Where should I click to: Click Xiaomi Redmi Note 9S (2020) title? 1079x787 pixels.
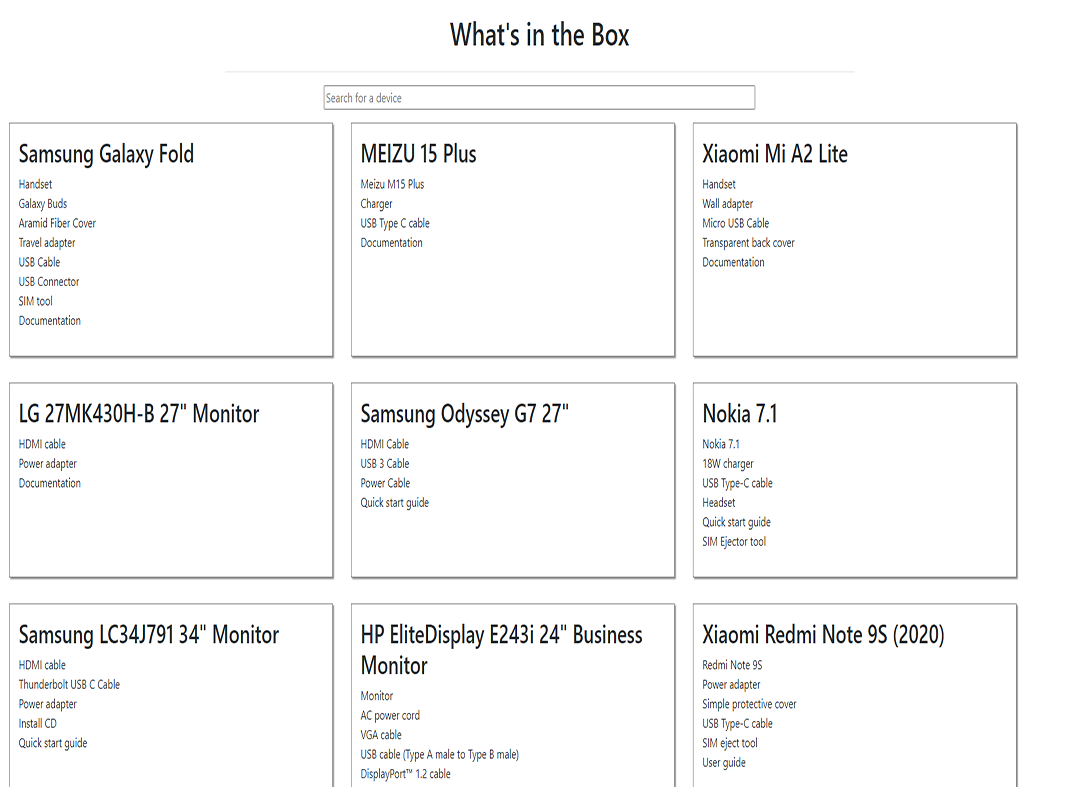point(823,635)
